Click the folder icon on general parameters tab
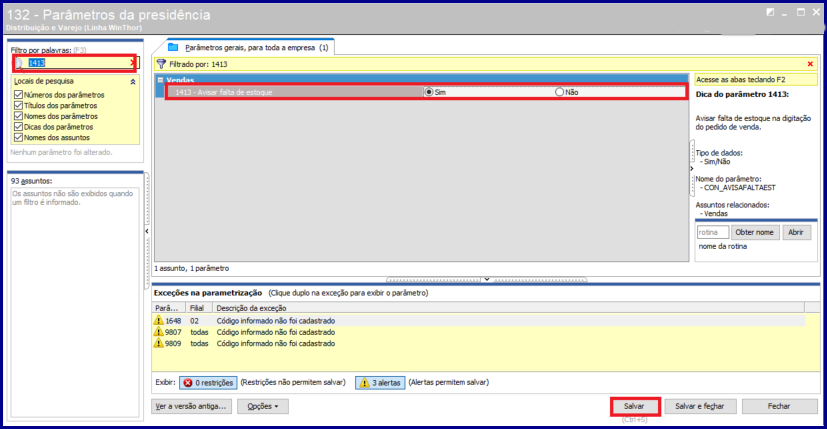 click(173, 47)
